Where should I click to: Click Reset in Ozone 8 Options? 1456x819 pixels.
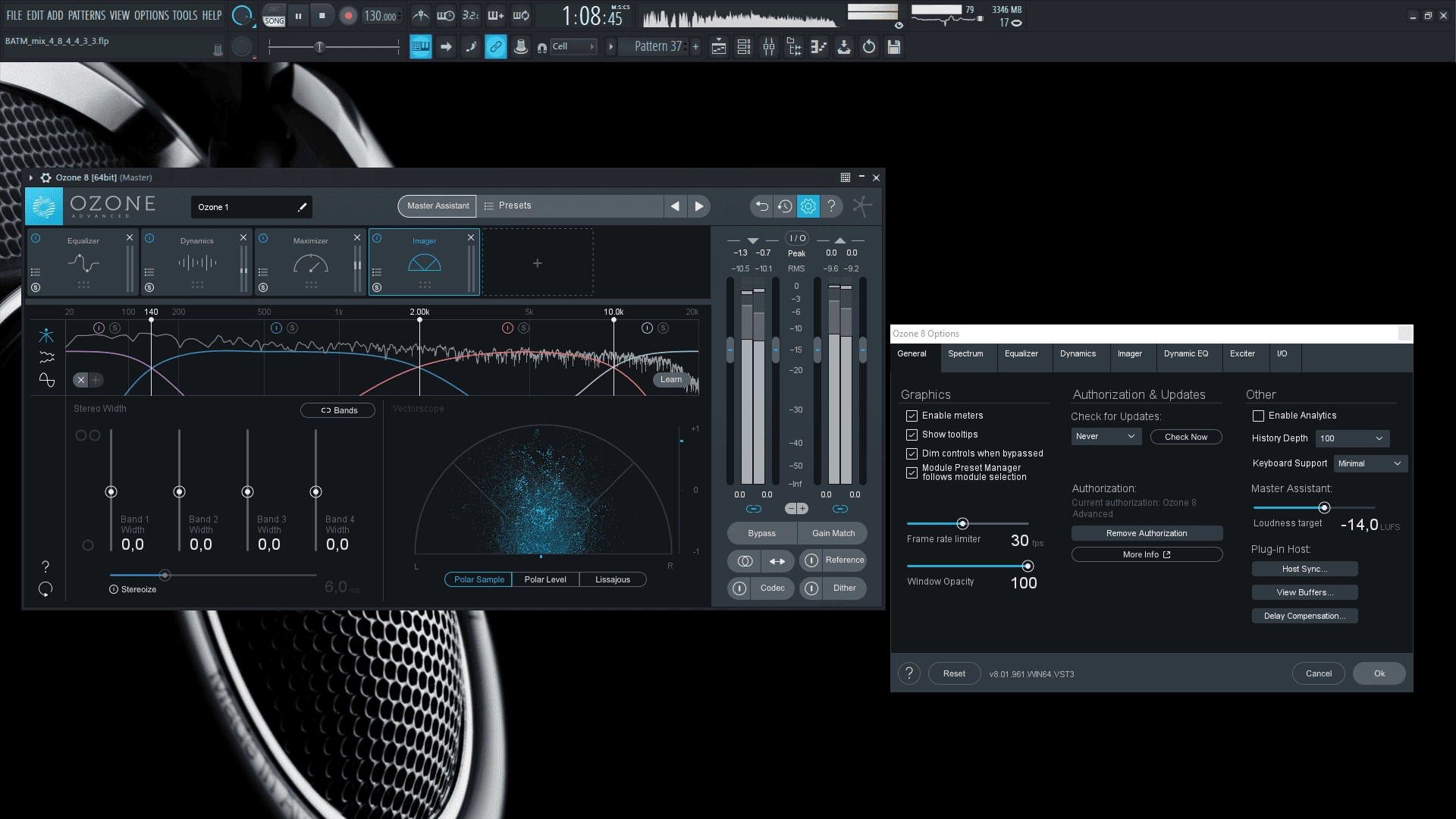(954, 673)
